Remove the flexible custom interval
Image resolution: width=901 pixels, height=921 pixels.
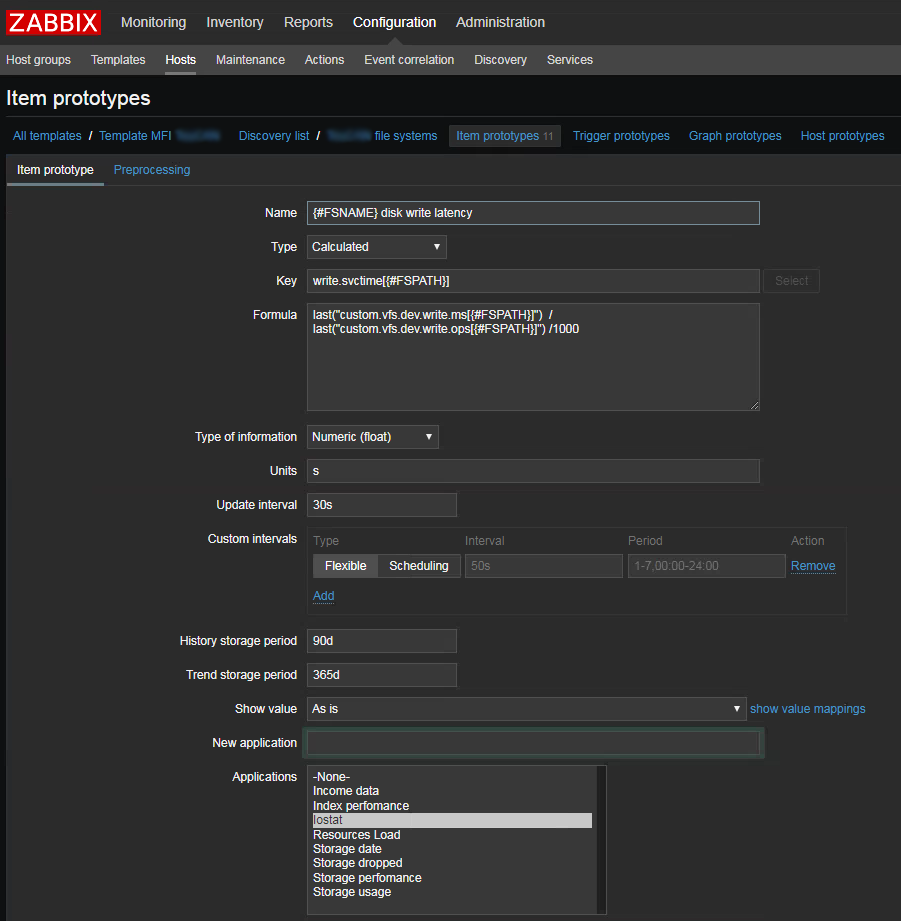(812, 565)
